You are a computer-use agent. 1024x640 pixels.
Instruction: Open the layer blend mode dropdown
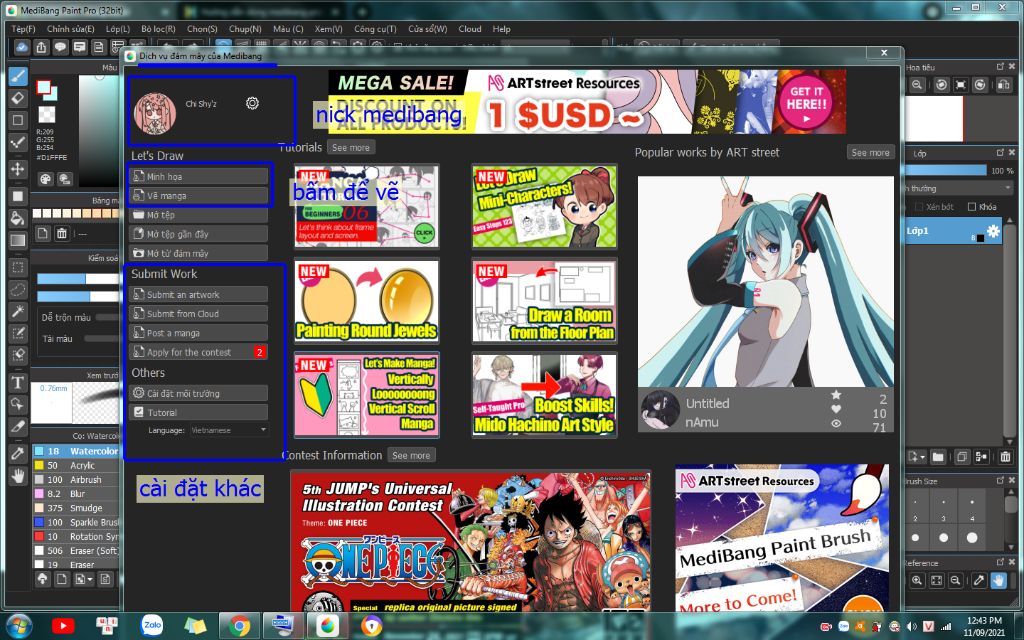tap(959, 188)
